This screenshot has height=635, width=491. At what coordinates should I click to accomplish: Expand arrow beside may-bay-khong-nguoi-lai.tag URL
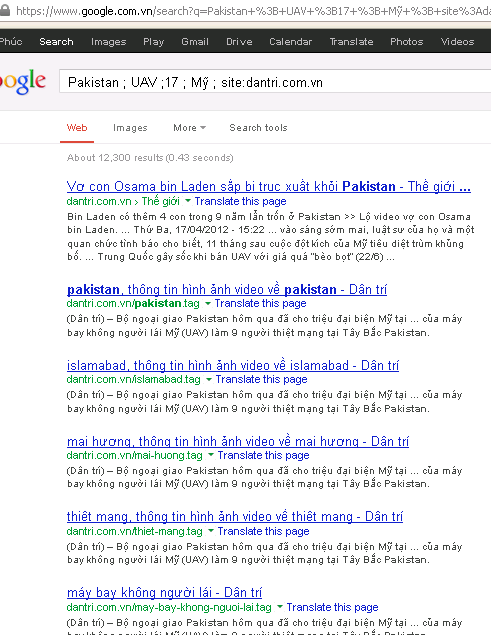[280, 607]
